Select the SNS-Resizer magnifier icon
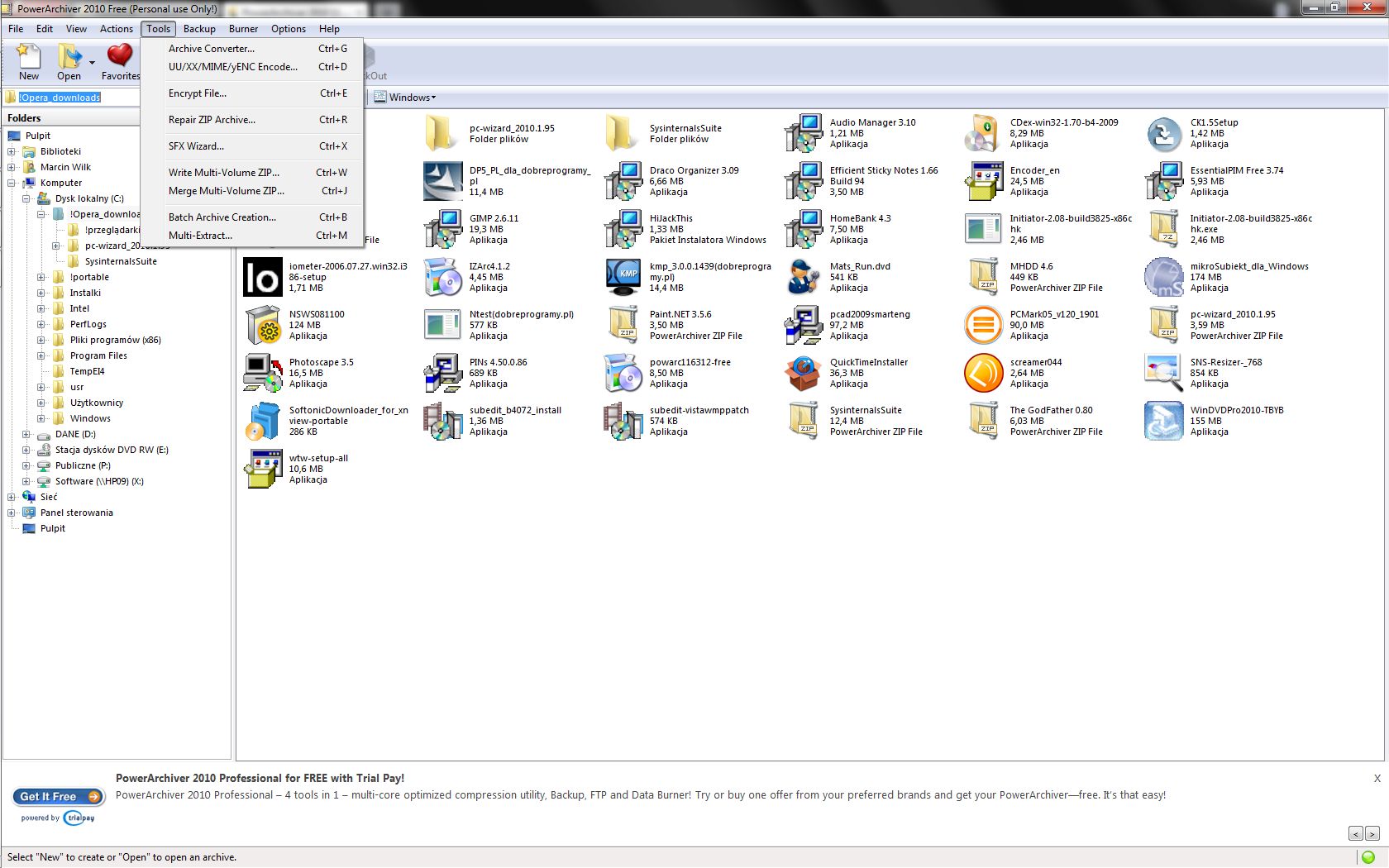This screenshot has height=868, width=1389. 1164,373
